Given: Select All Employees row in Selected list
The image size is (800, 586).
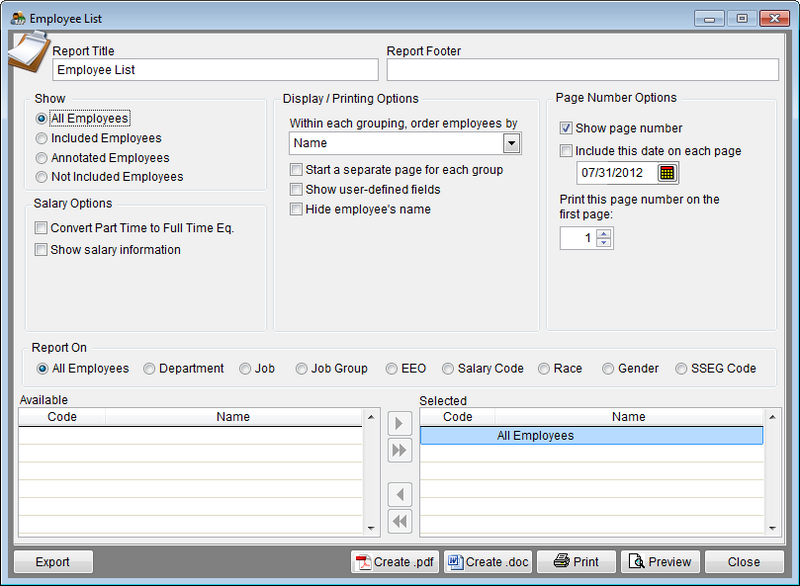Looking at the screenshot, I should 591,436.
